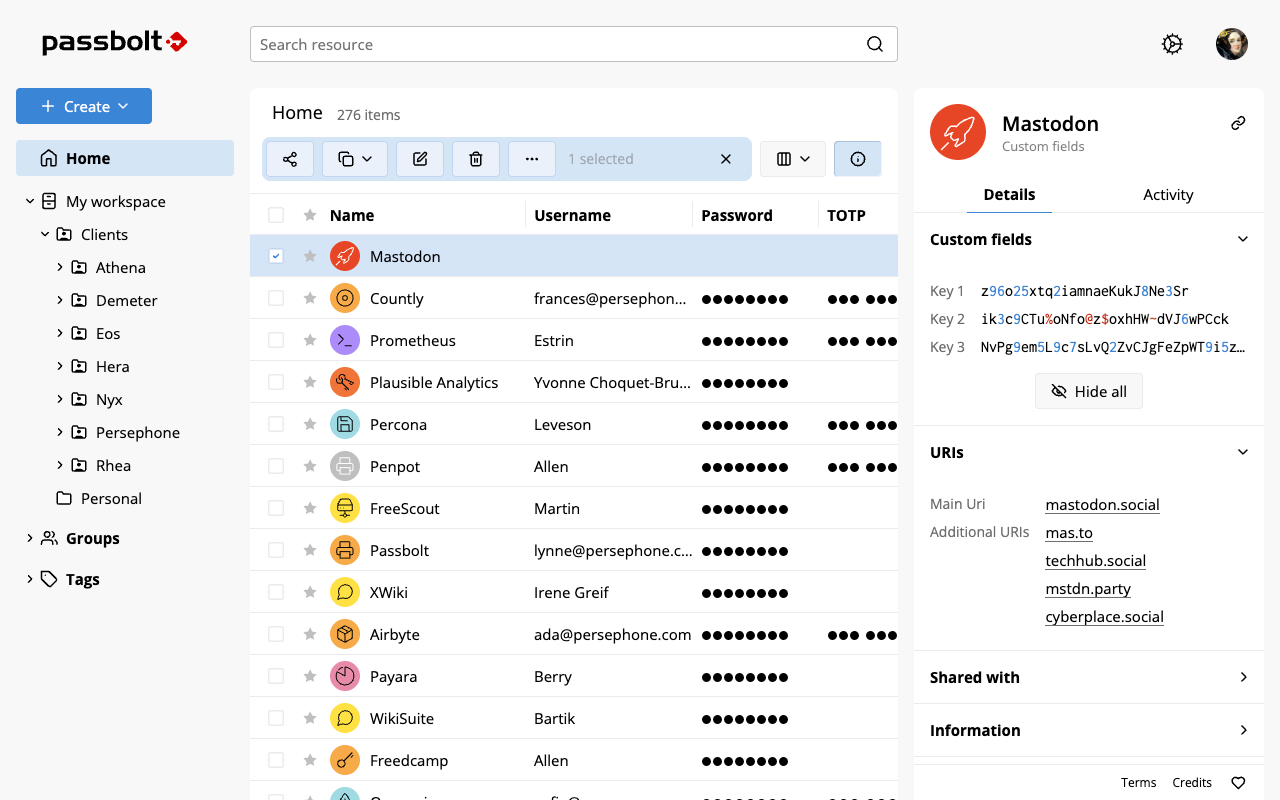Check the Countly row checkbox
Viewport: 1280px width, 800px height.
pyautogui.click(x=276, y=298)
